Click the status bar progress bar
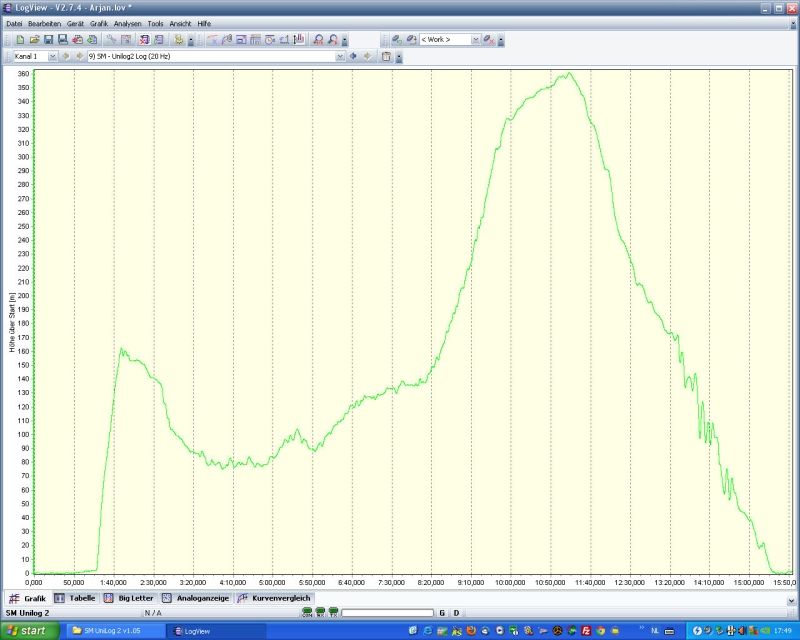This screenshot has height=640, width=800. click(x=387, y=613)
